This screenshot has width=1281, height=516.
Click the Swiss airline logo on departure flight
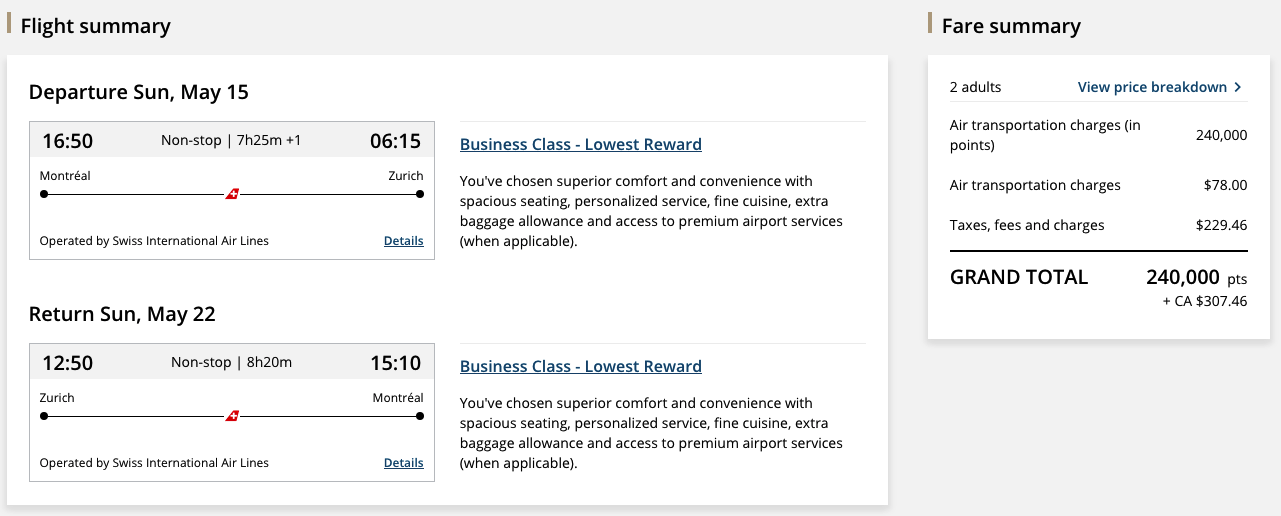[232, 194]
